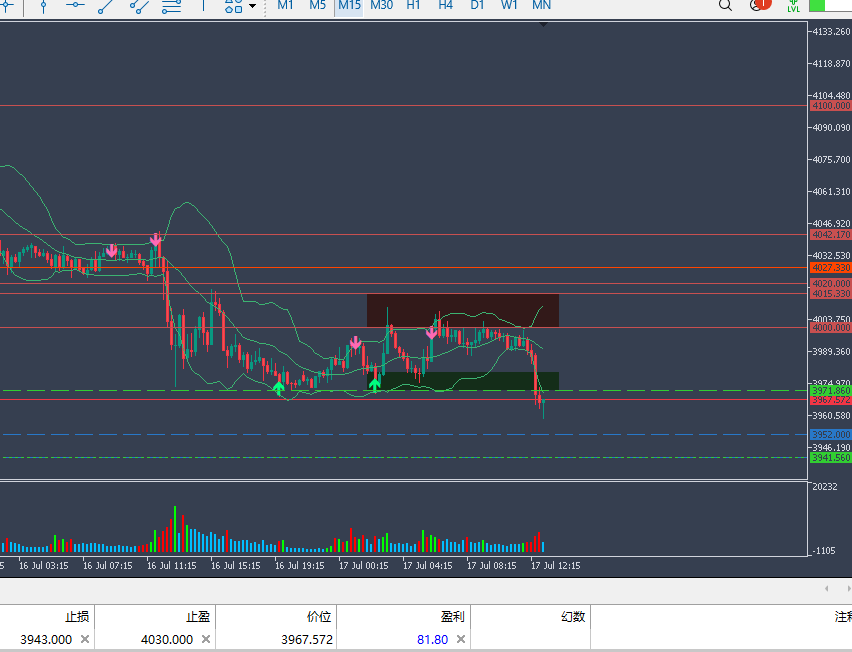Screen dimensions: 852x652
Task: Select the equidistant channel tool
Action: [x=139, y=6]
